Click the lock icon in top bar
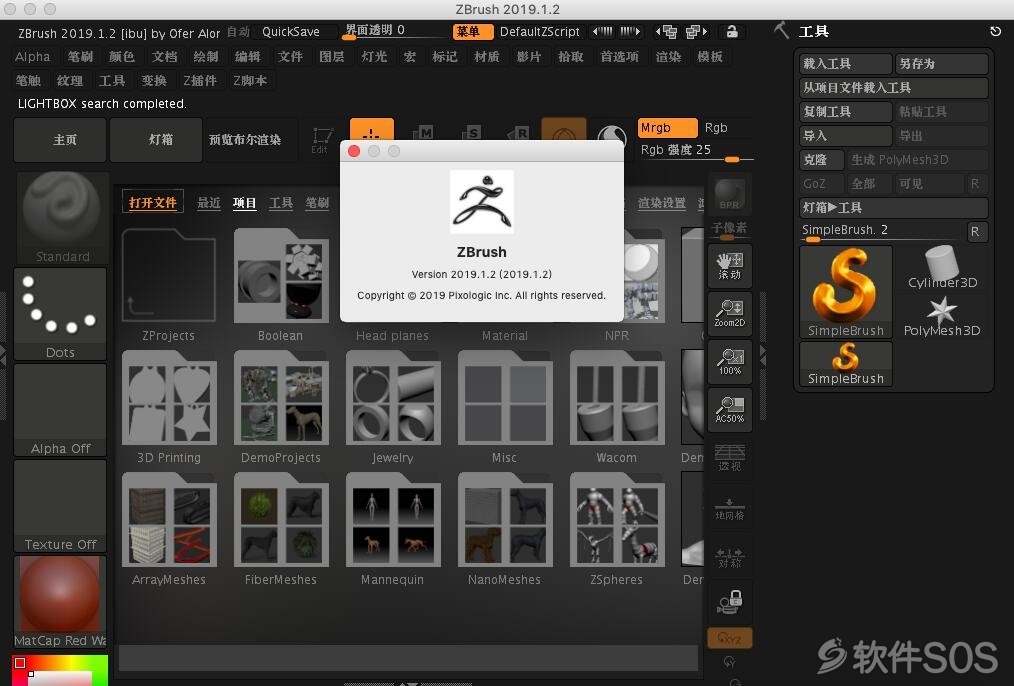Image resolution: width=1014 pixels, height=686 pixels. (x=732, y=31)
